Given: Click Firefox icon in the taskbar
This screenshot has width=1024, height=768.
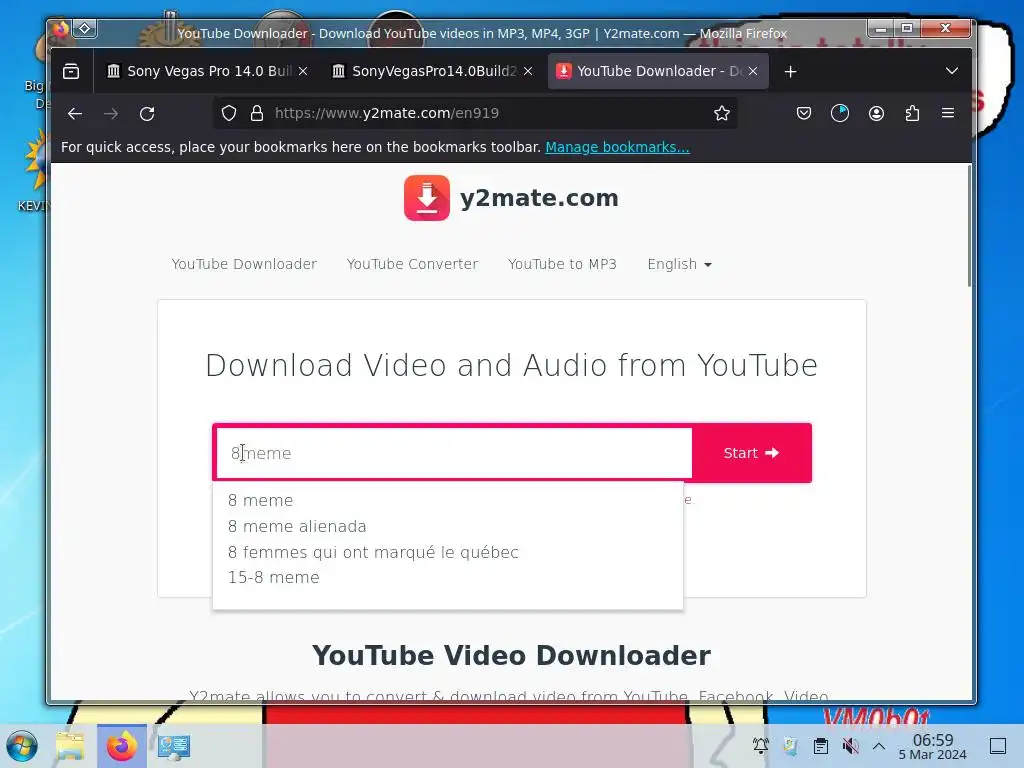Looking at the screenshot, I should point(121,746).
